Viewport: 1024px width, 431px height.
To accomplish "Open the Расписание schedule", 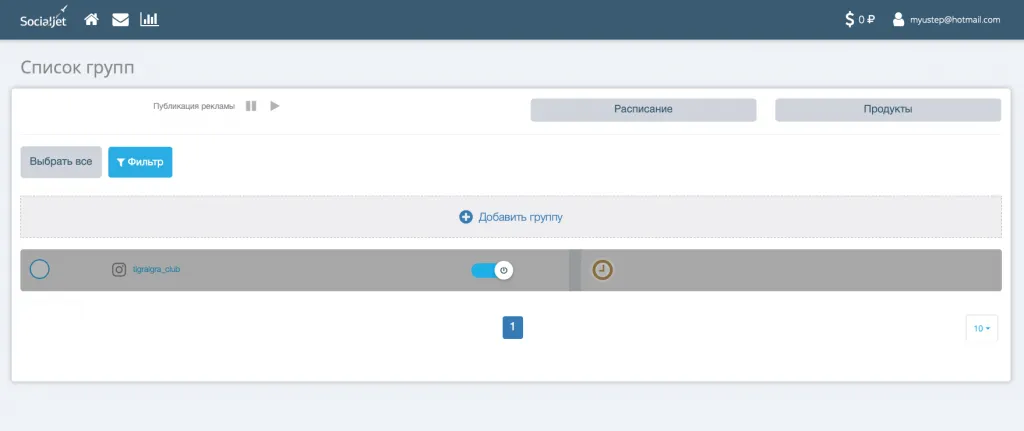I will [x=643, y=110].
